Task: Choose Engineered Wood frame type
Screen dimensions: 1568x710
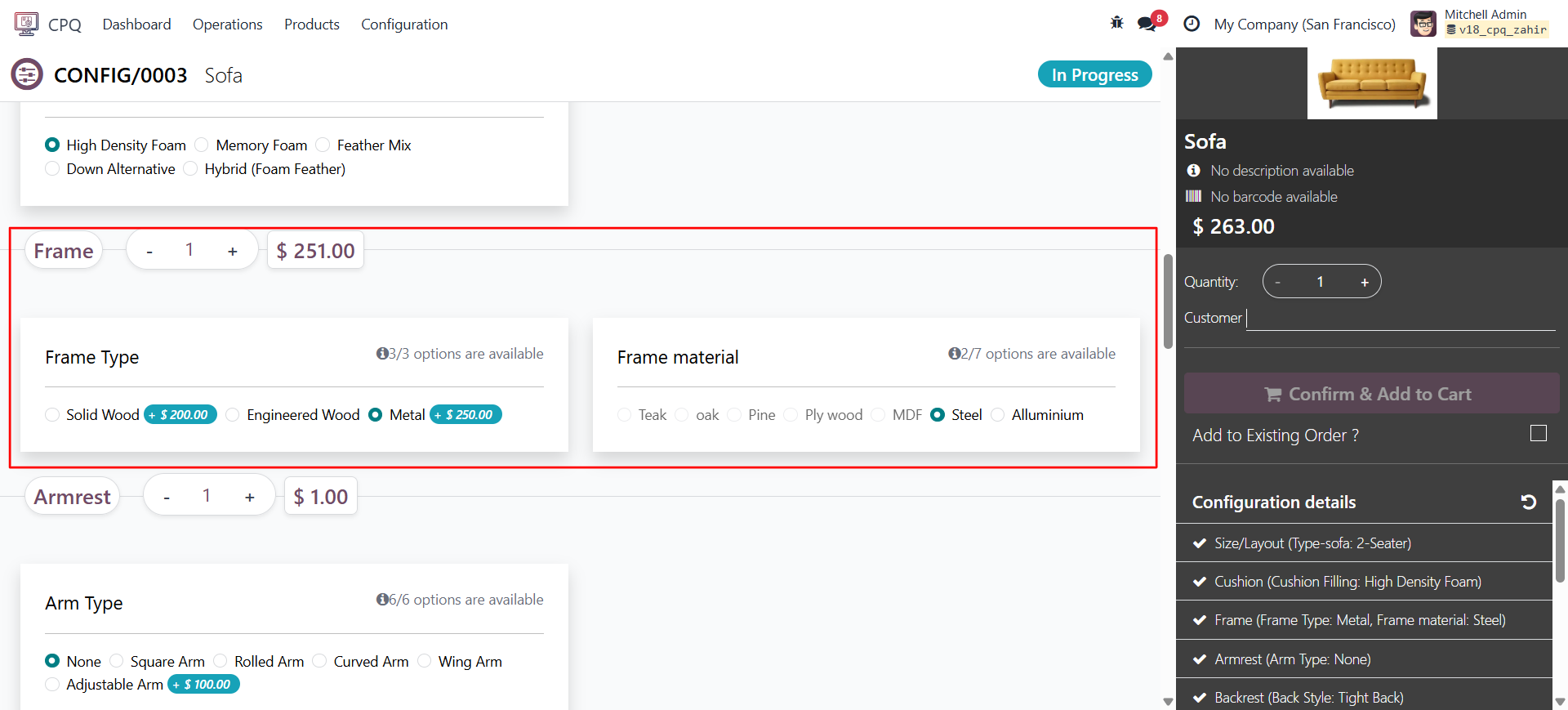Action: point(233,414)
